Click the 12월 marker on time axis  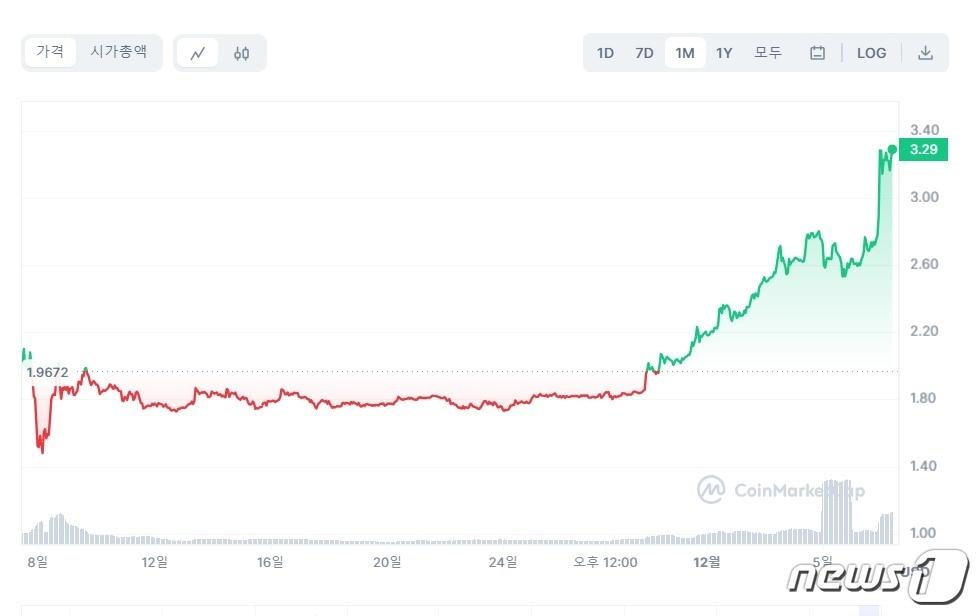[x=706, y=562]
